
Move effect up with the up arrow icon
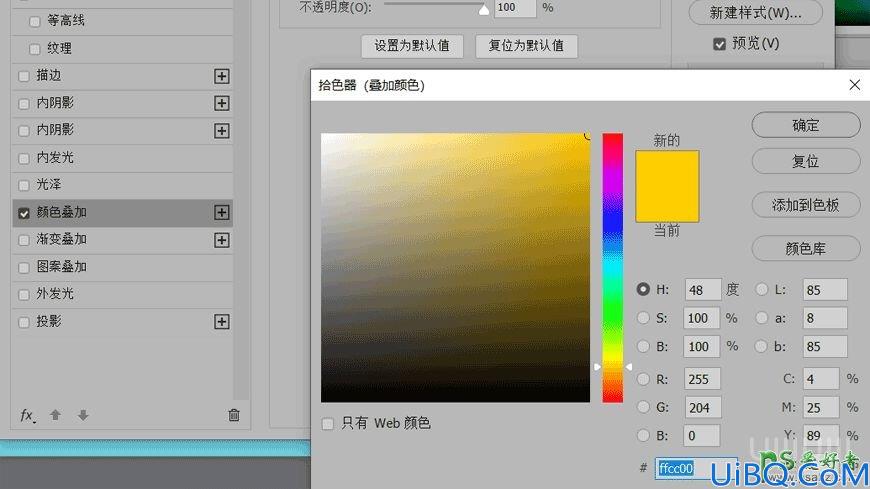[x=55, y=415]
